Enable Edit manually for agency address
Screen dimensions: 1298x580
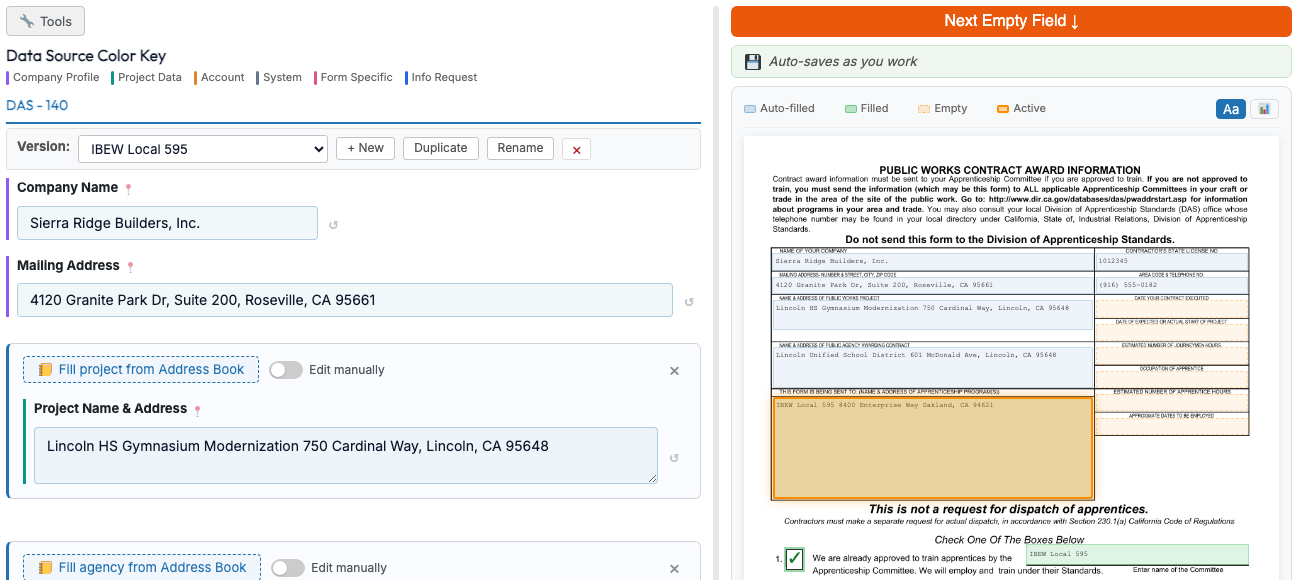(288, 568)
